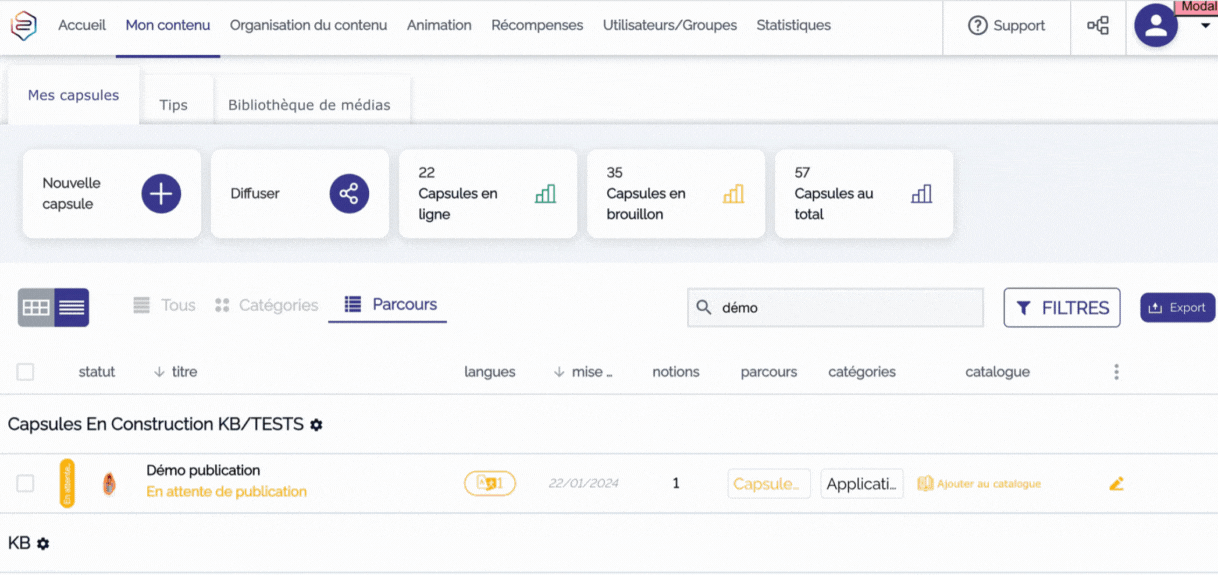Tick checkbox for Démo publication row
The image size is (1218, 575).
[x=26, y=484]
